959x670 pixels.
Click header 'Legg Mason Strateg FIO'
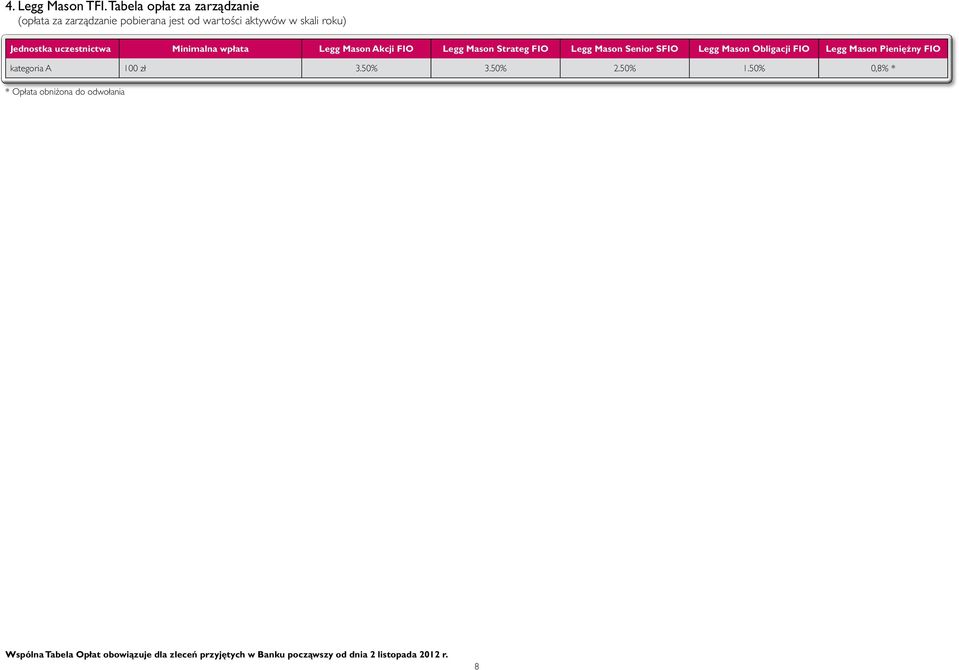495,49
